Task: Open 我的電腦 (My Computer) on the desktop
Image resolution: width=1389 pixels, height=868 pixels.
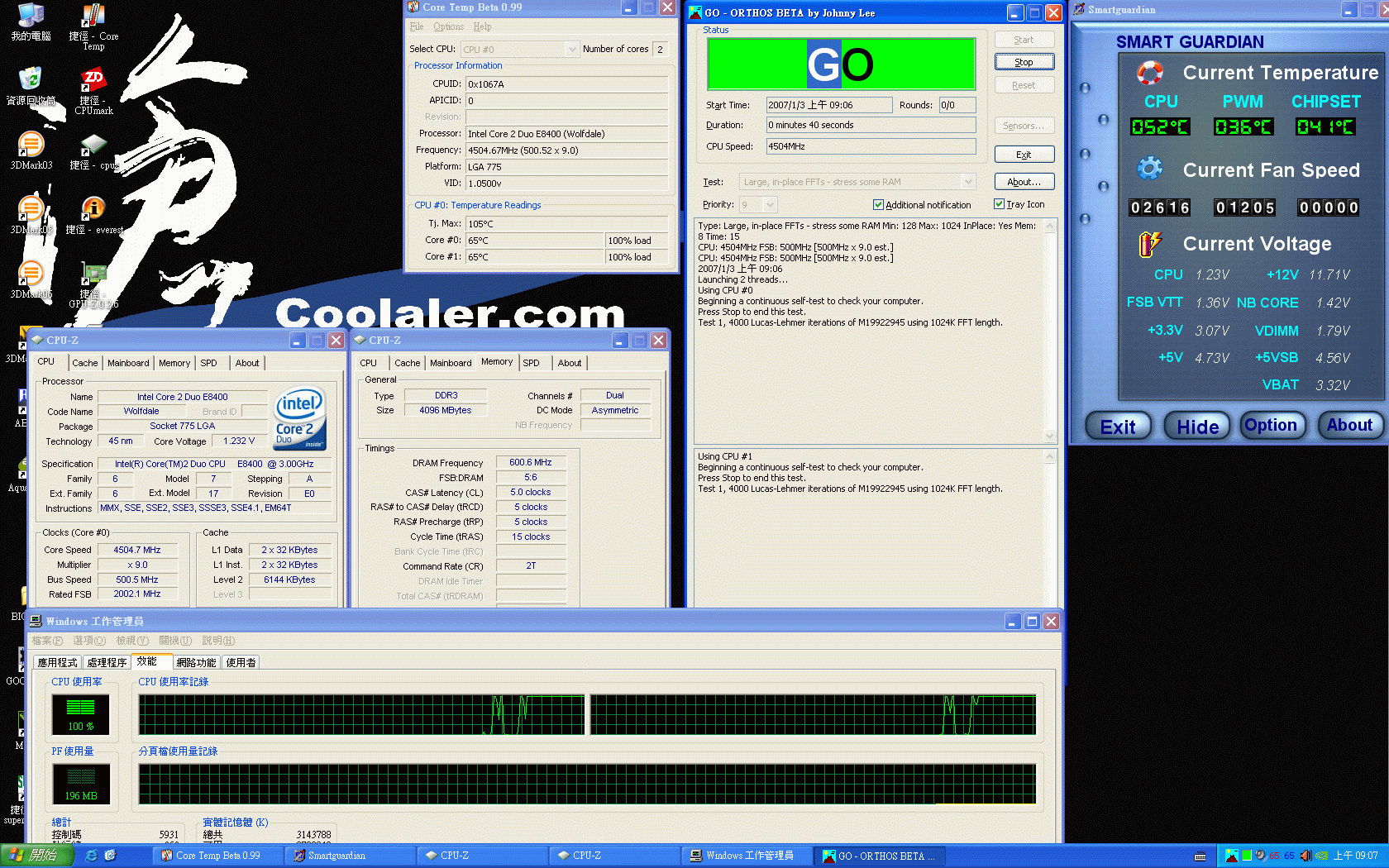Action: (x=31, y=15)
